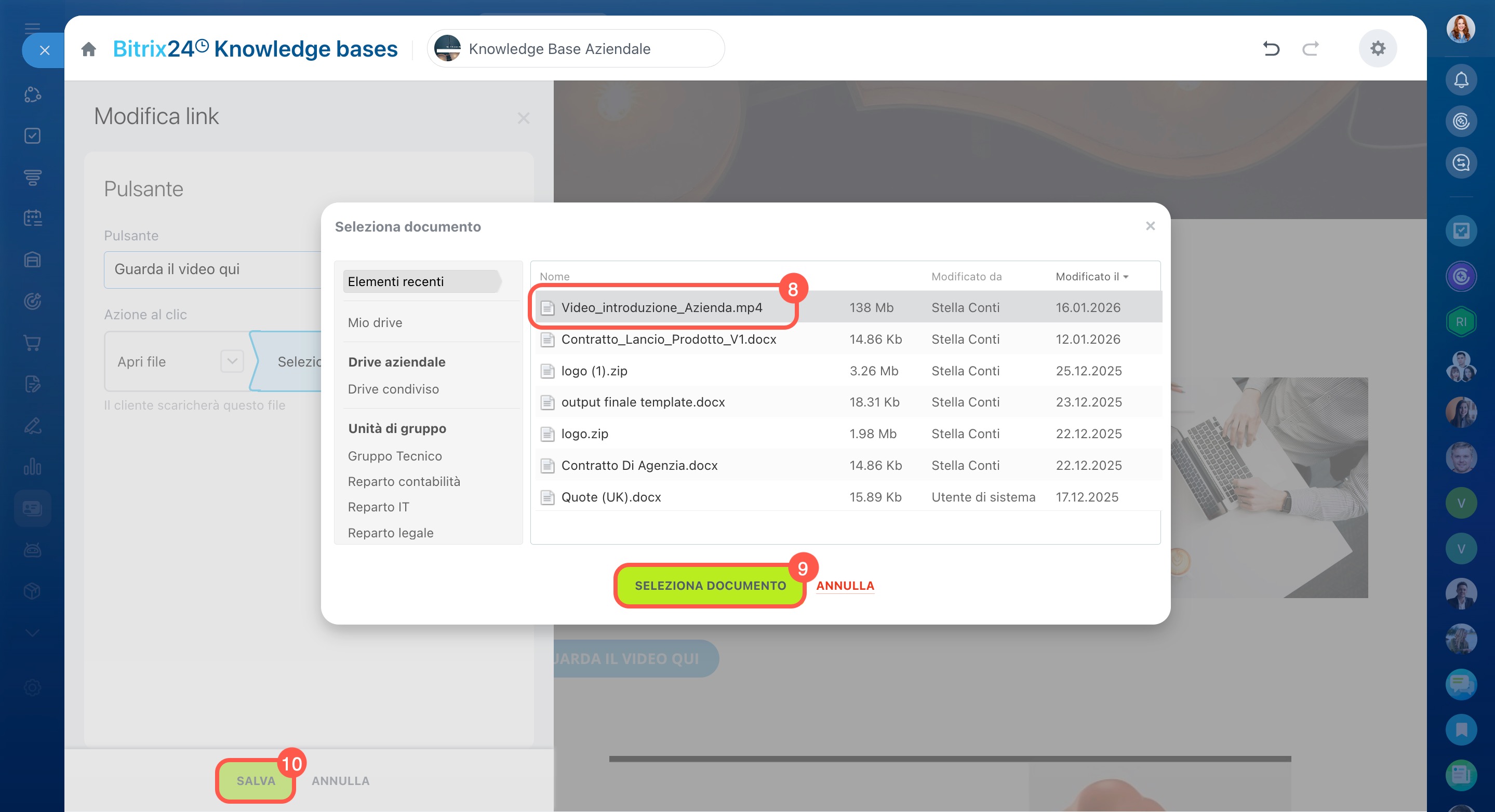Viewport: 1495px width, 812px height.
Task: Click the red ANNULLA link in dialog
Action: [x=845, y=586]
